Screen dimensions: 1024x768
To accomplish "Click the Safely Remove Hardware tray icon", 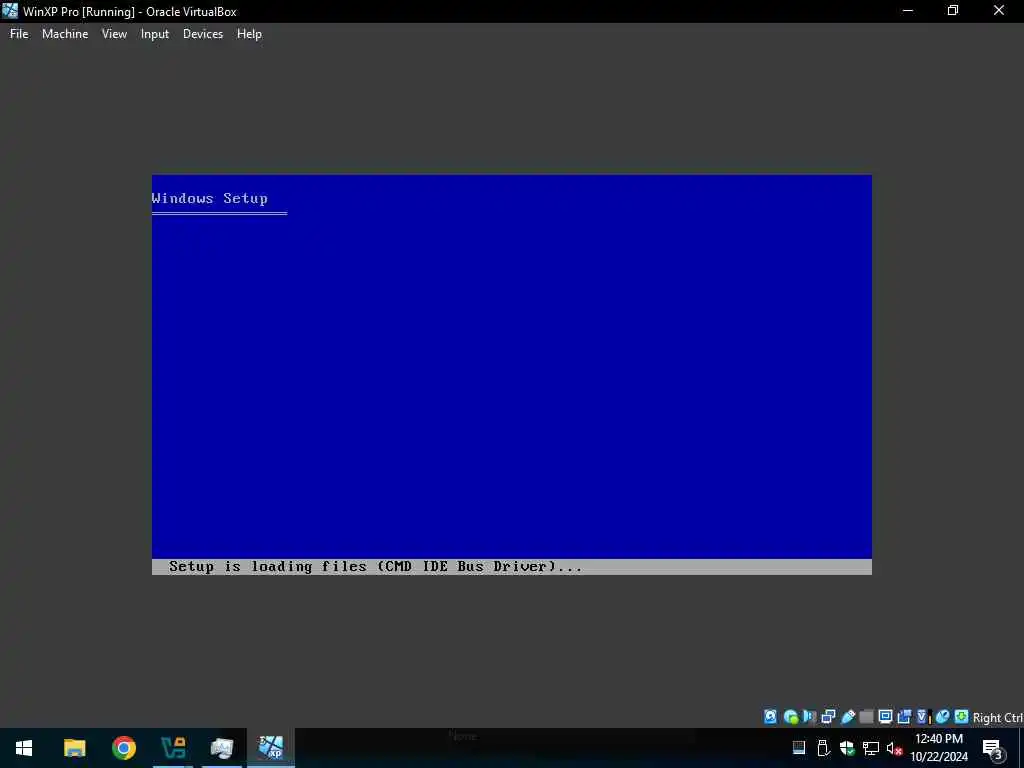I will 823,748.
